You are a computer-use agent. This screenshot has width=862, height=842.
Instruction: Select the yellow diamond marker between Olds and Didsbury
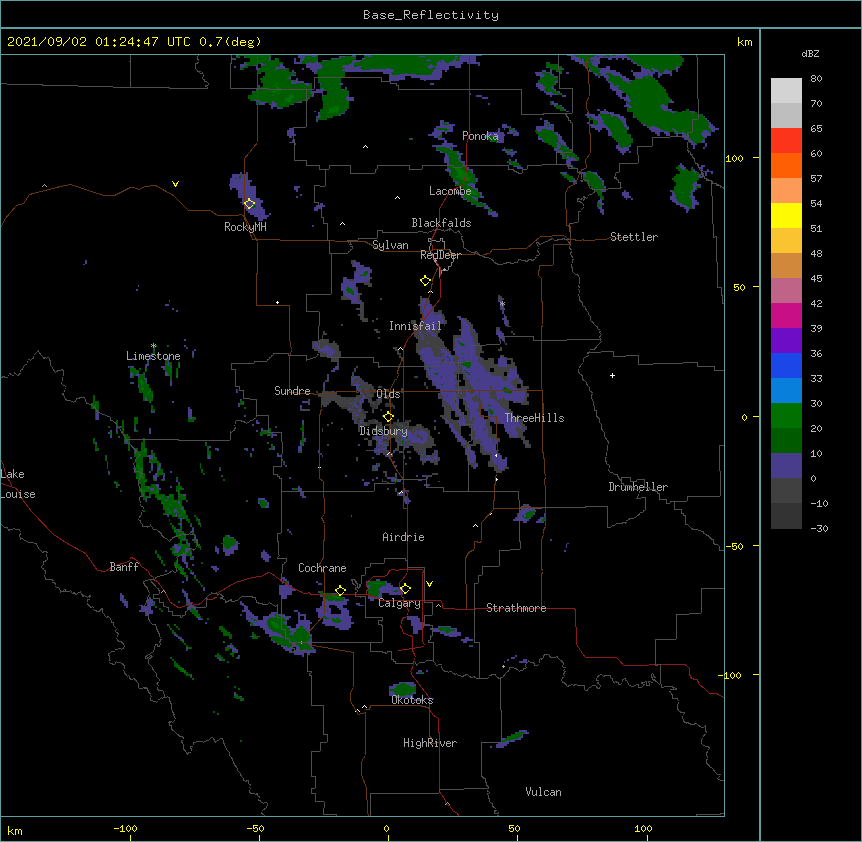[x=388, y=417]
